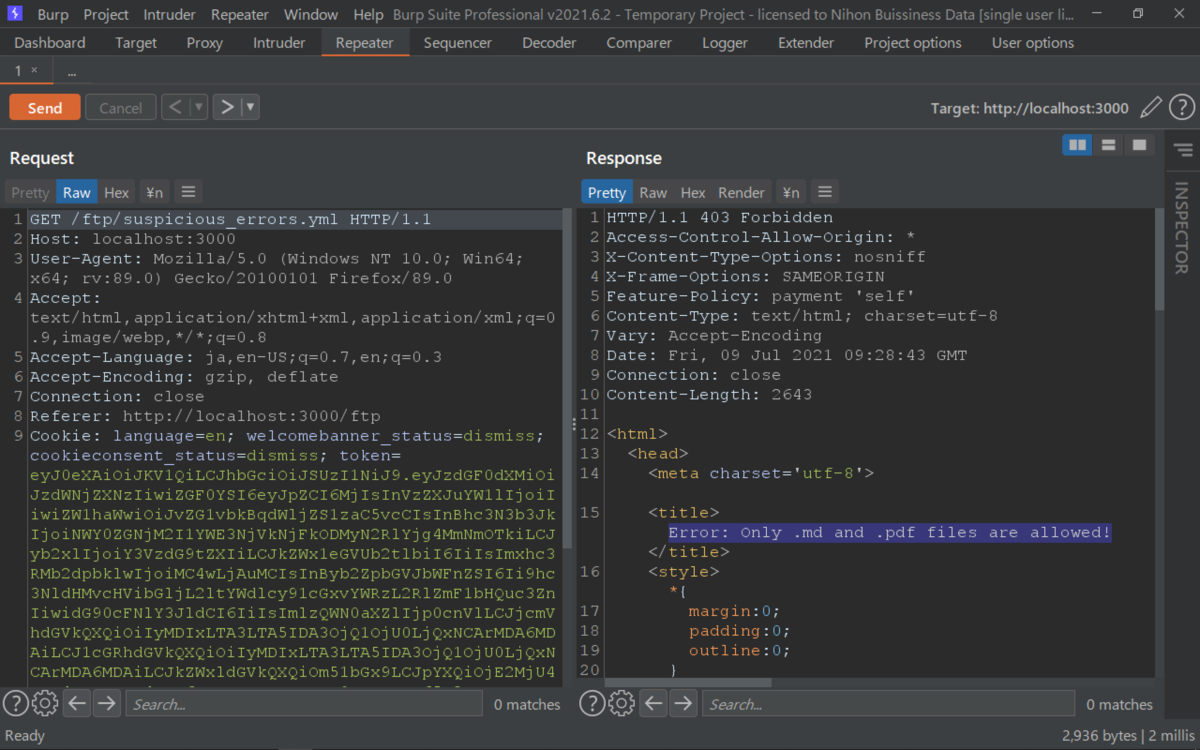Open request message options hamburger menu

188,192
